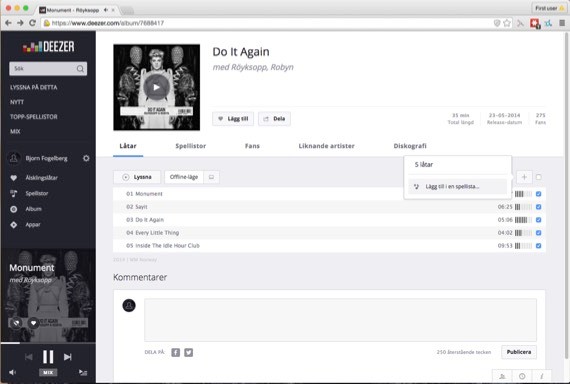Open MIX link in sidebar menu
This screenshot has width=570, height=384.
click(15, 132)
